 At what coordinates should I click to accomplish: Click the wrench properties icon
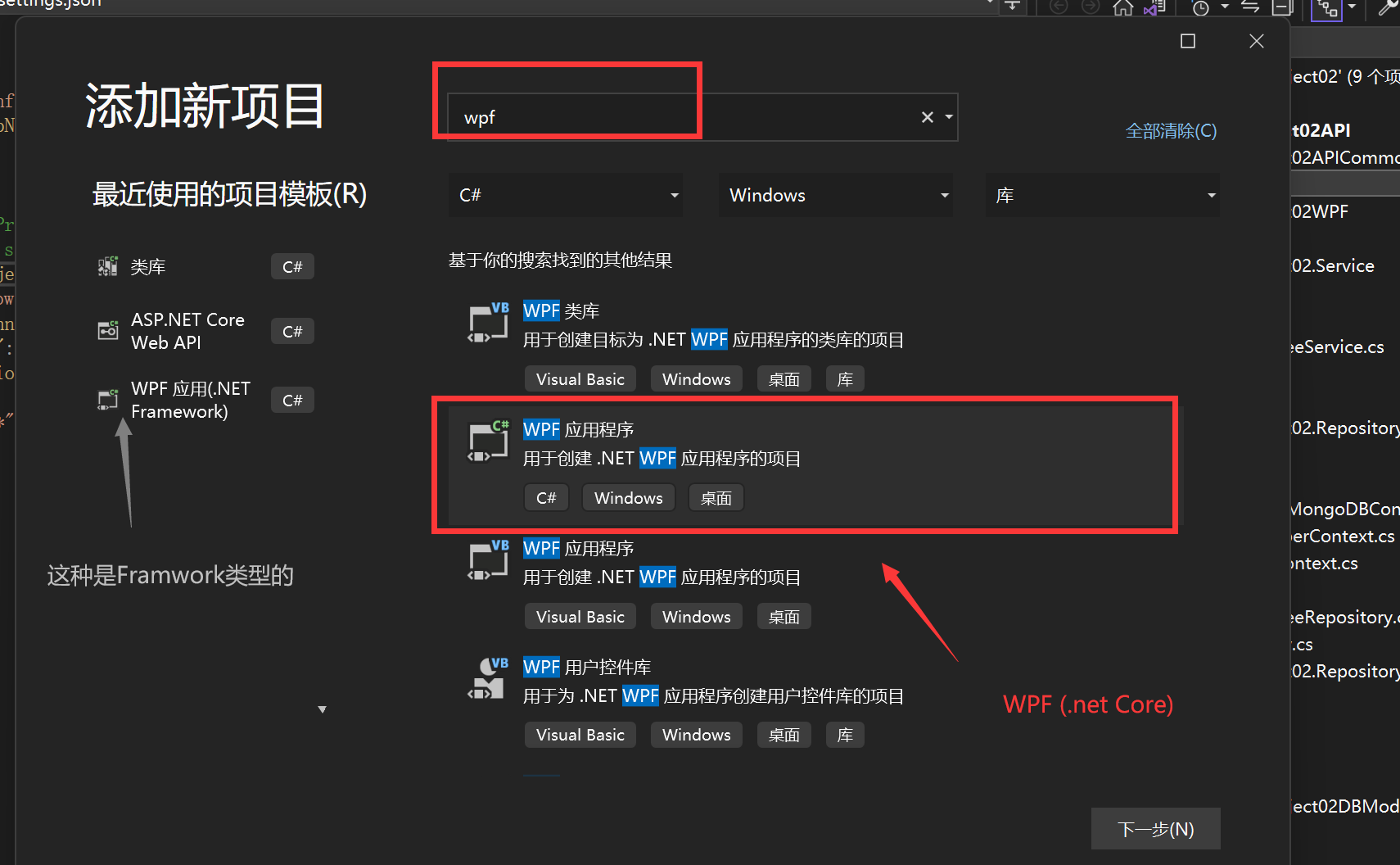pos(1389,7)
